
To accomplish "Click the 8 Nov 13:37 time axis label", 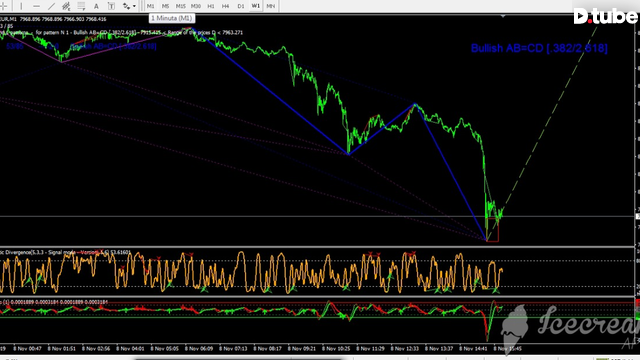I will click(439, 349).
